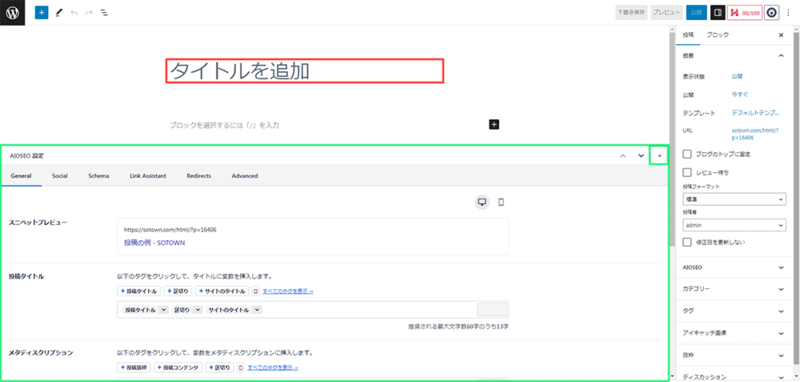Switch to the Link Assistant tab
This screenshot has height=382, width=800.
147,175
